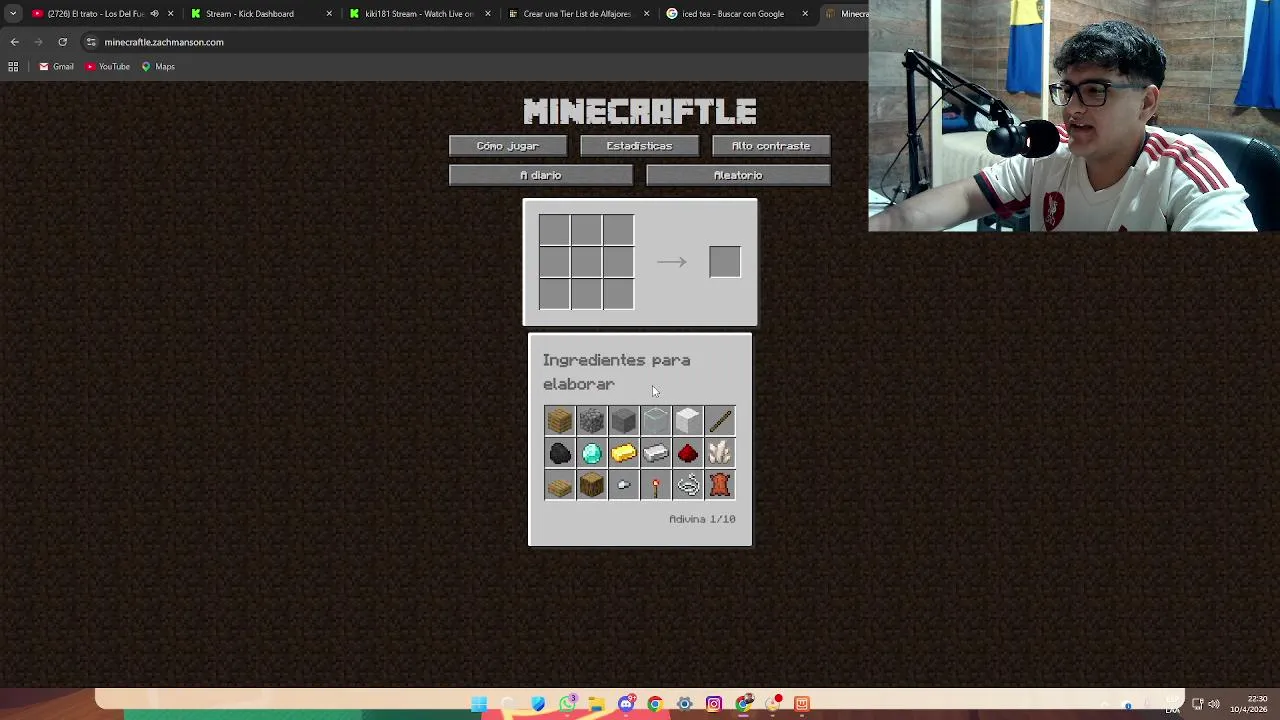Reload the Minecraftle page
Viewport: 1280px width, 720px height.
coord(62,42)
